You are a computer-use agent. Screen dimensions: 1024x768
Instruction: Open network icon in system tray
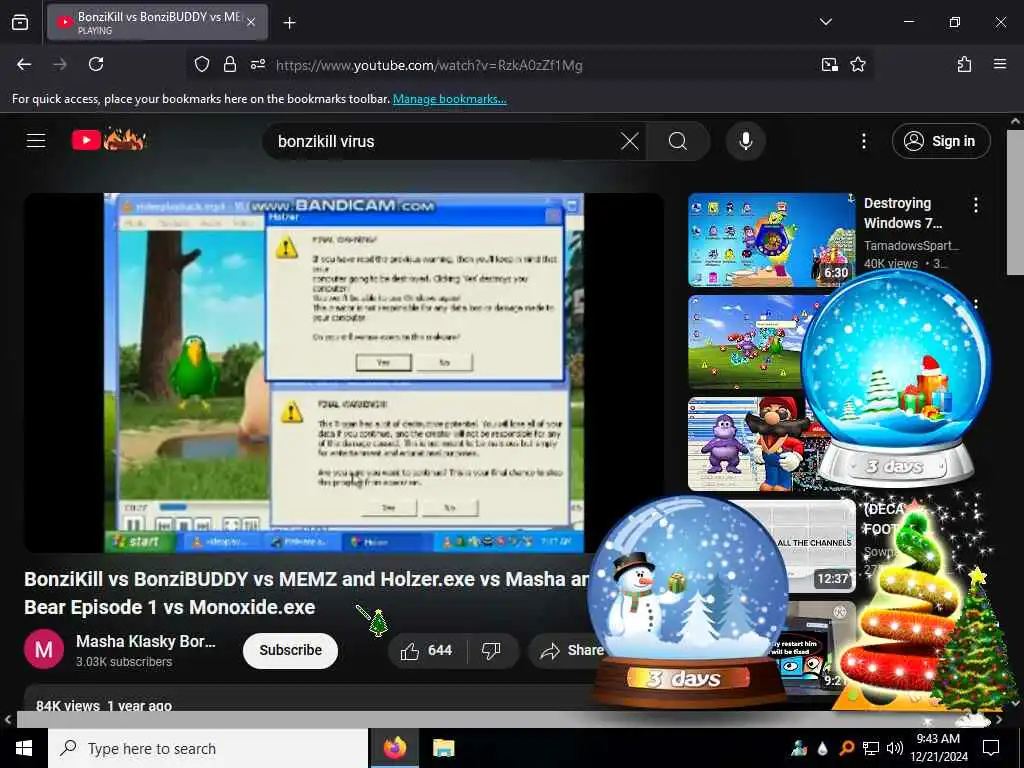[871, 748]
